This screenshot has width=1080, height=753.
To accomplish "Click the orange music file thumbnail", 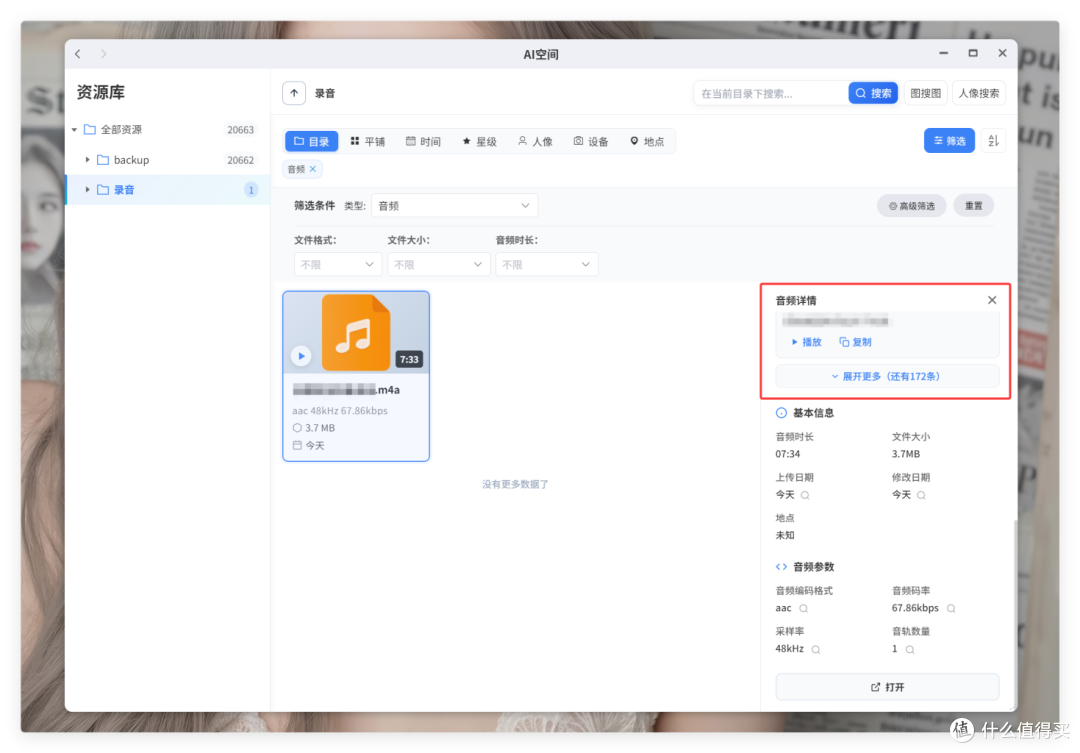I will point(356,333).
